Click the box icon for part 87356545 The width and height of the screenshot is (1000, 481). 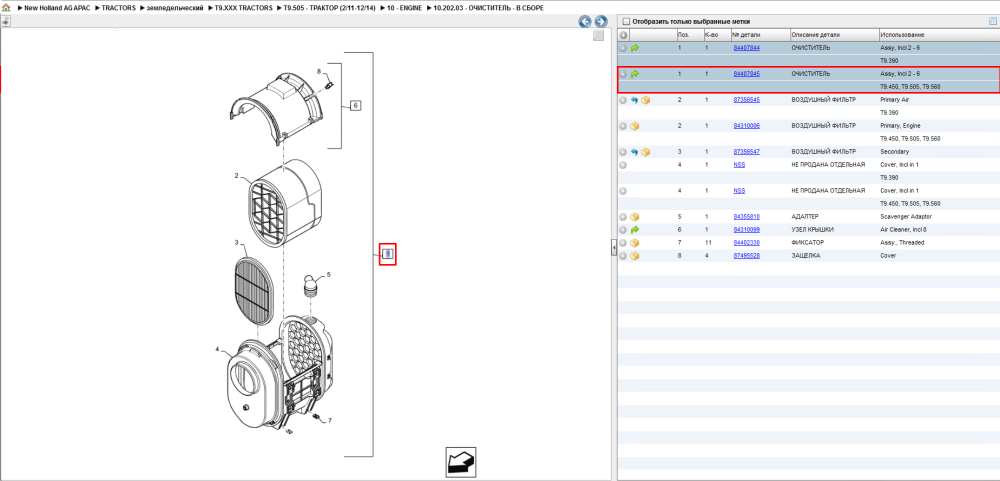[645, 100]
